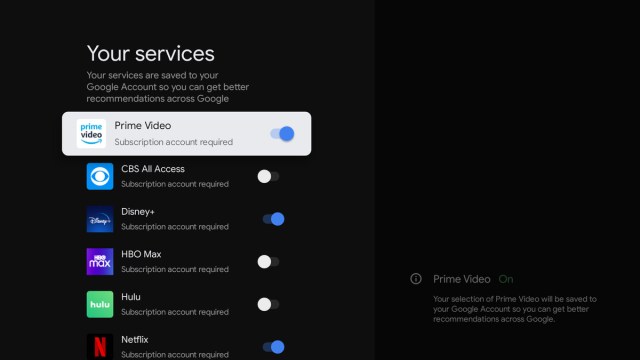Select the Prime Video service row label
Image resolution: width=640 pixels, height=360 pixels.
click(142, 126)
